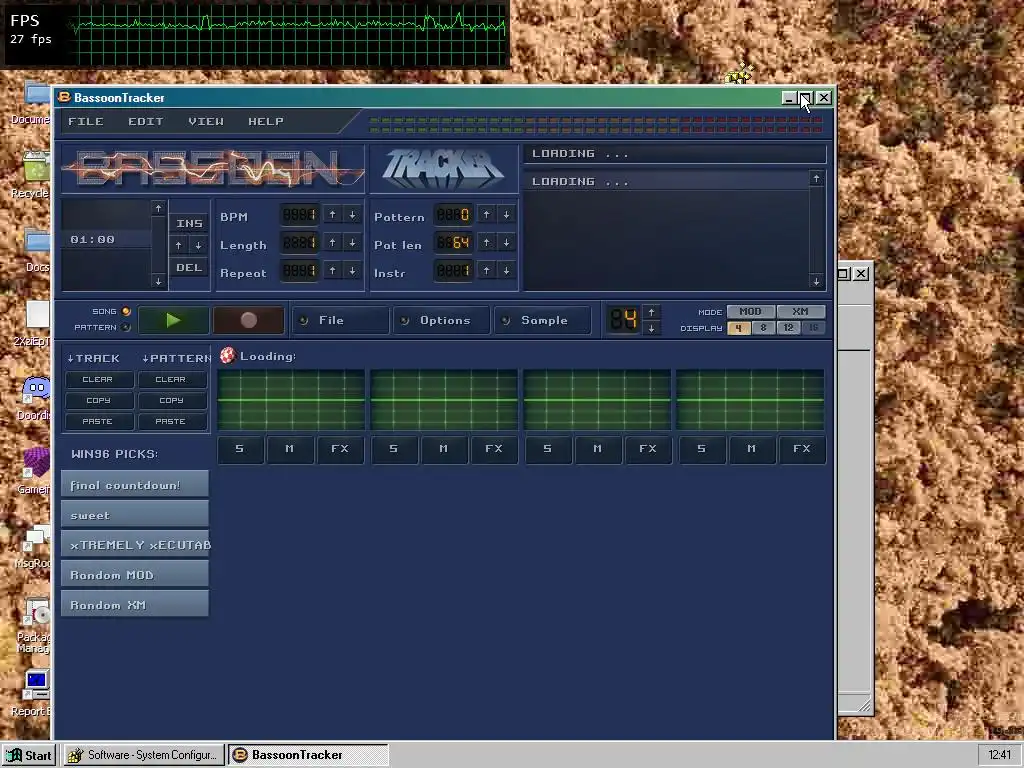
Task: Open the FILE menu
Action: pos(86,121)
